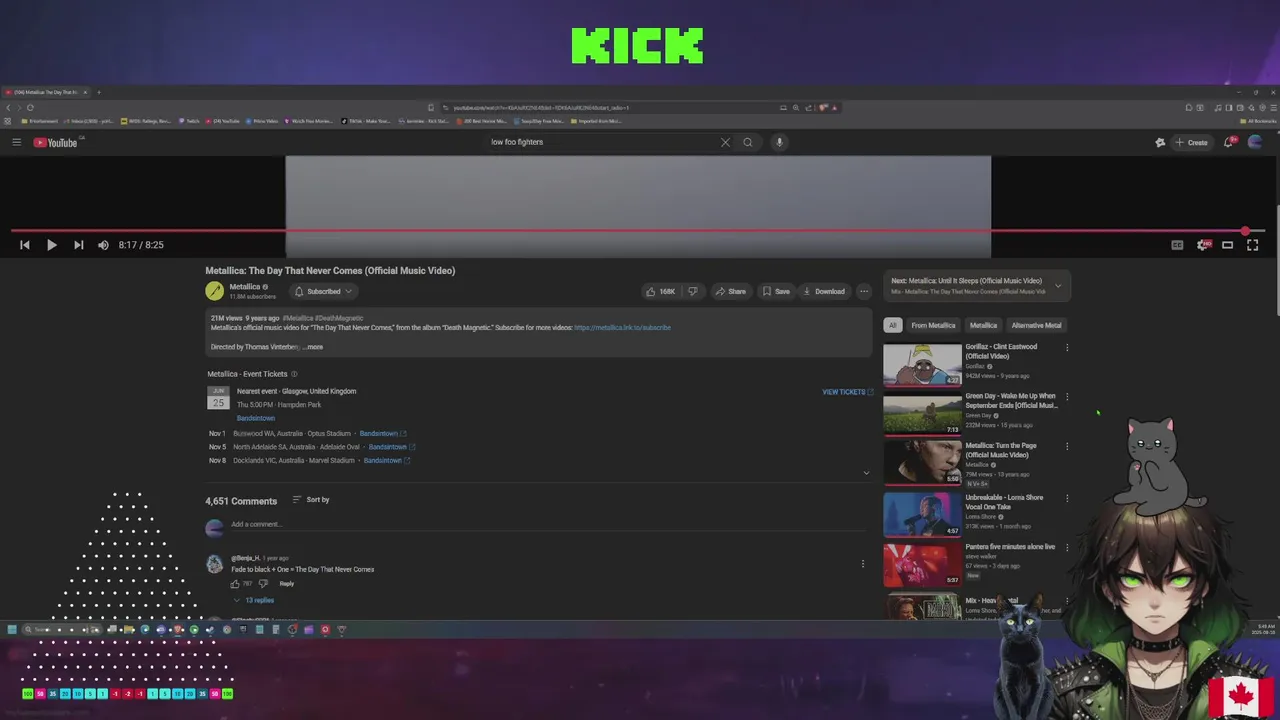Image resolution: width=1280 pixels, height=720 pixels.
Task: Click View Tickets for Glasgow event
Action: pyautogui.click(x=847, y=392)
